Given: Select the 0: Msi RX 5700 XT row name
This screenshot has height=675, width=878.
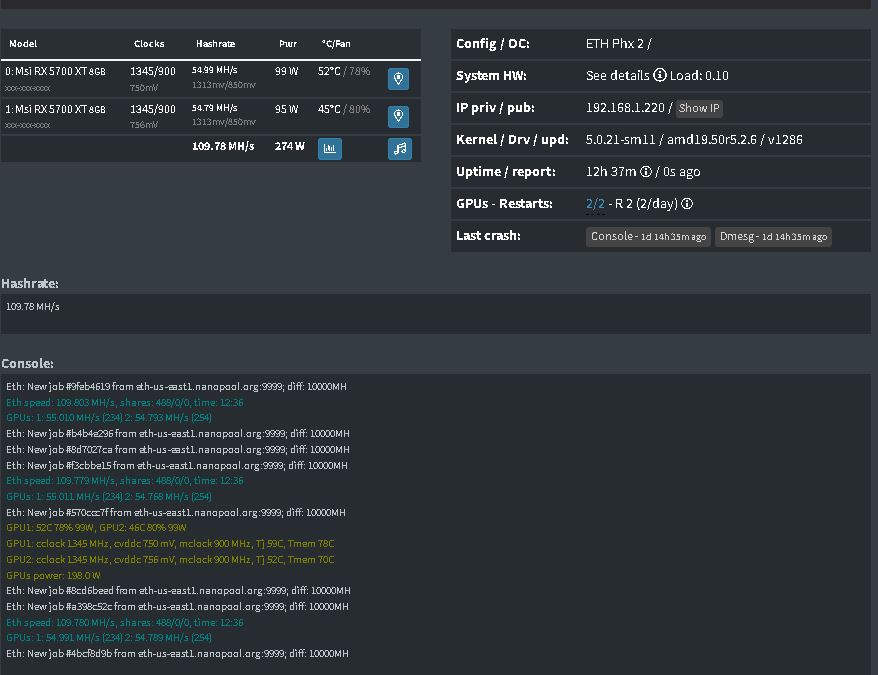Looking at the screenshot, I should pos(55,72).
